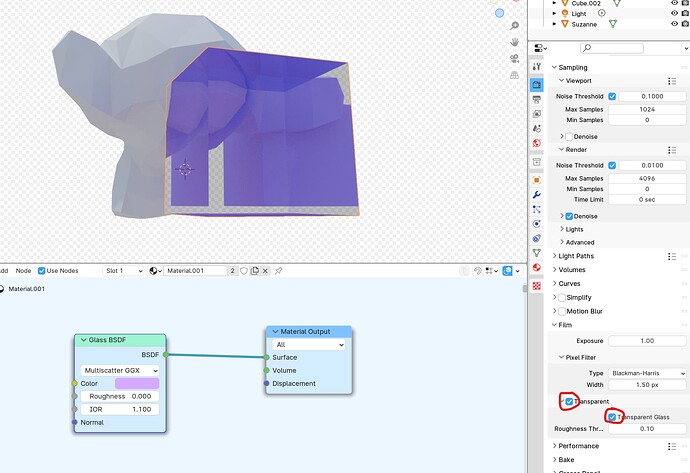This screenshot has width=690, height=473.
Task: Open the Light Paths presets list icon
Action: pos(672,256)
